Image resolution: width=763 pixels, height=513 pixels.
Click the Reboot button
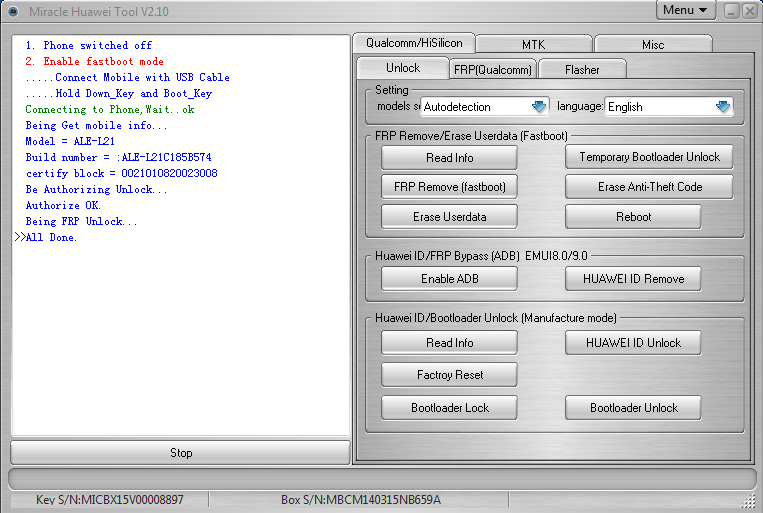pyautogui.click(x=633, y=217)
